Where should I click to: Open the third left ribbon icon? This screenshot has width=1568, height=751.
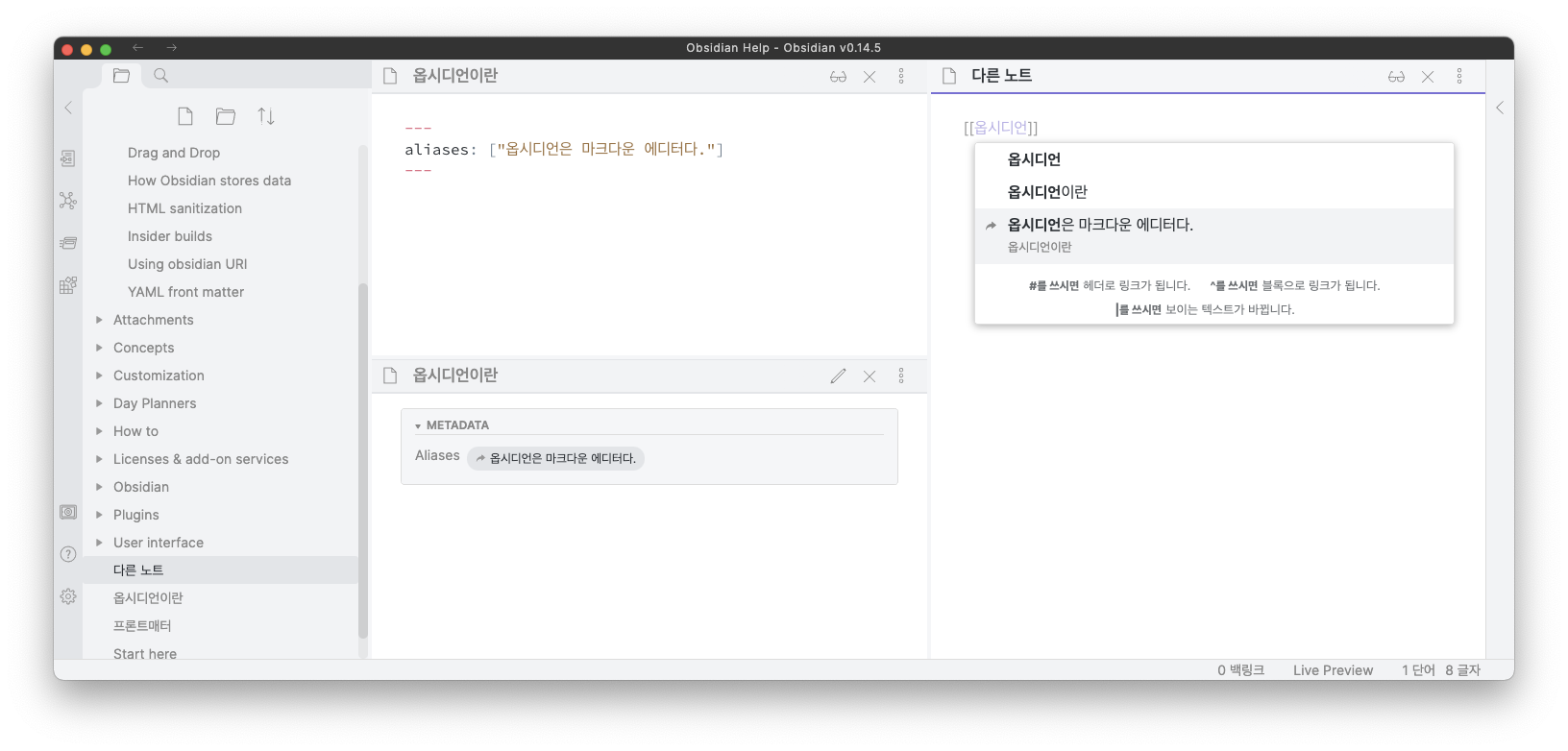coord(68,243)
